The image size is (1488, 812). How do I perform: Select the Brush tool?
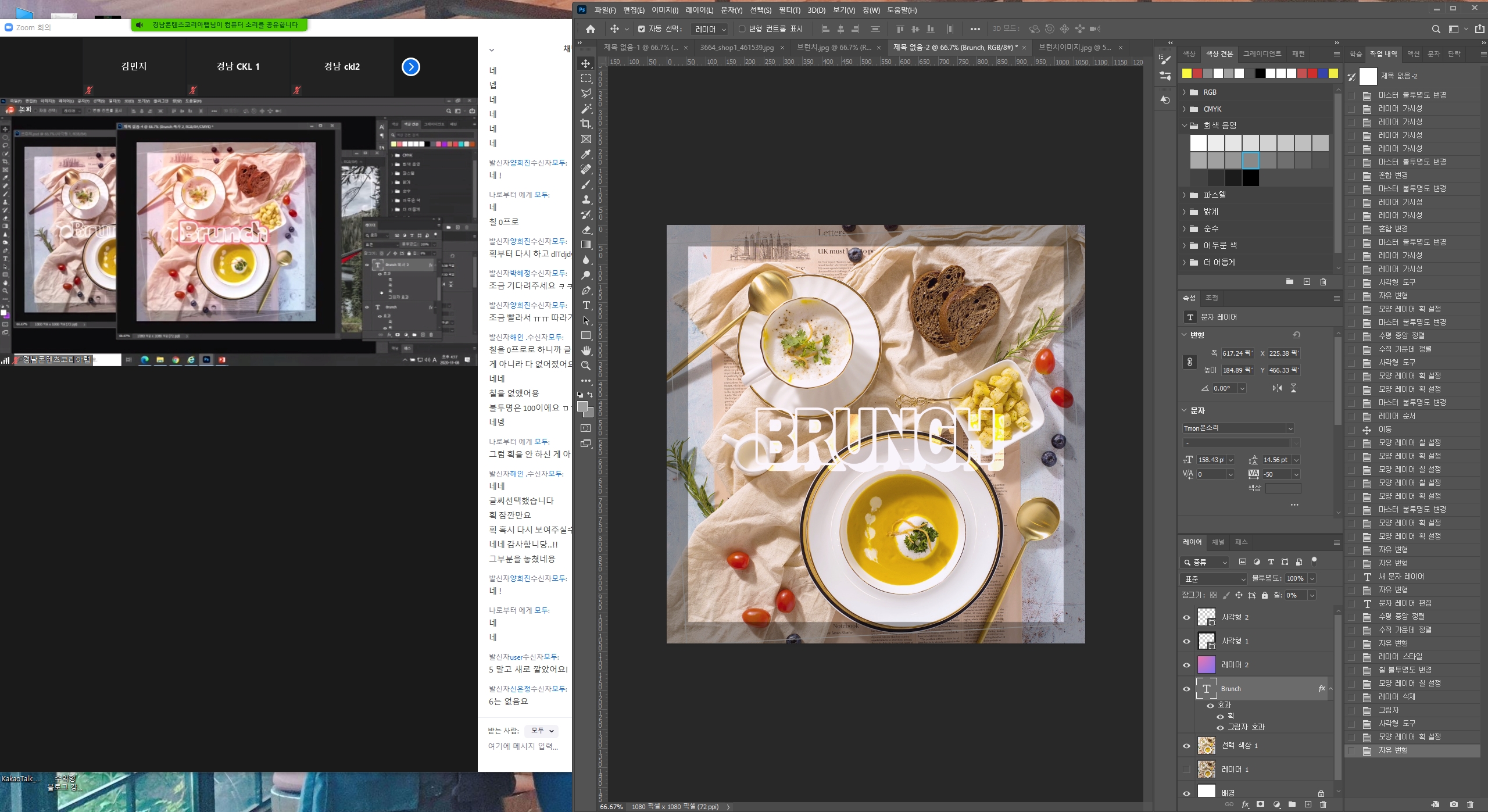click(586, 184)
